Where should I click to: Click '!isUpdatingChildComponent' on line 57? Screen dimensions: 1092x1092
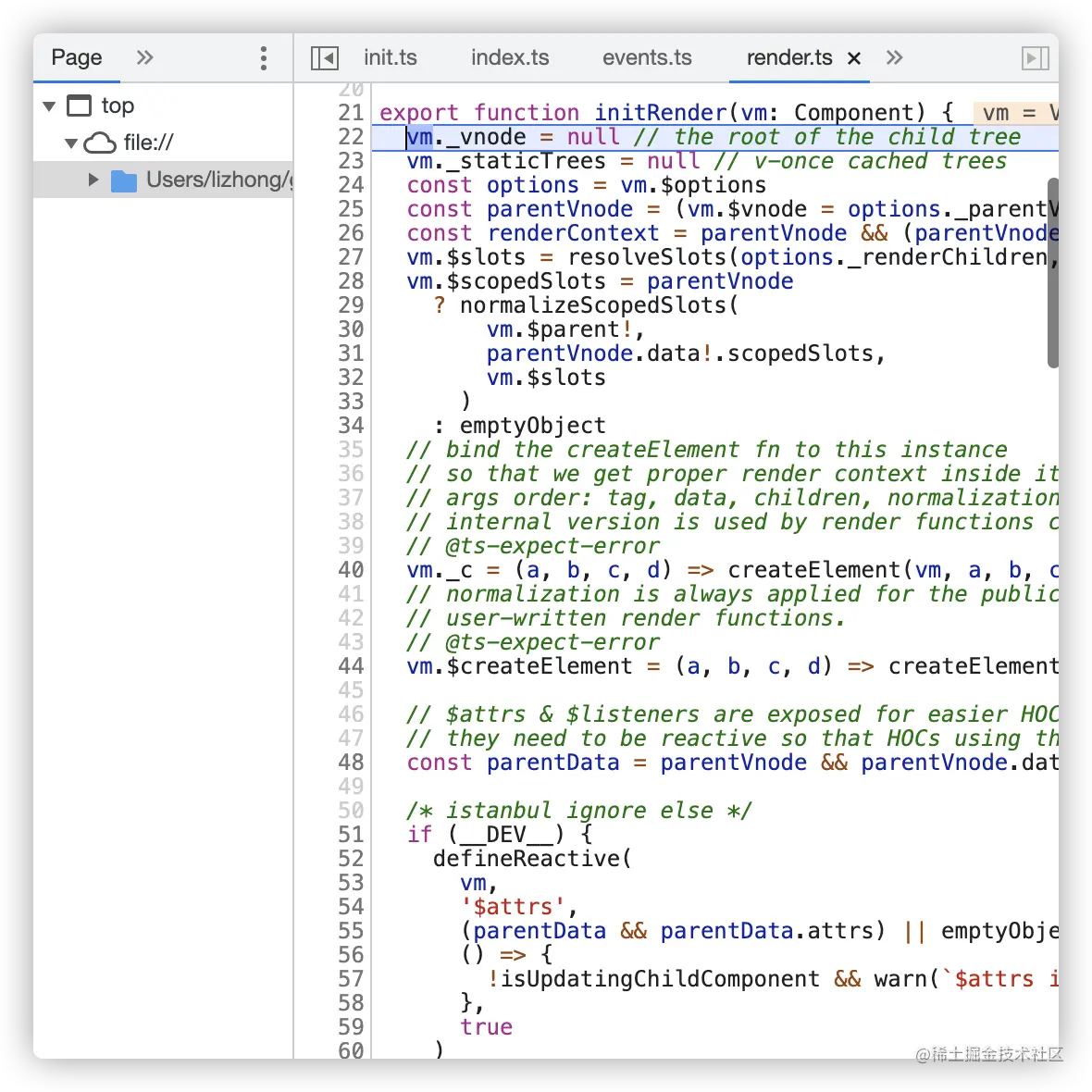653,978
